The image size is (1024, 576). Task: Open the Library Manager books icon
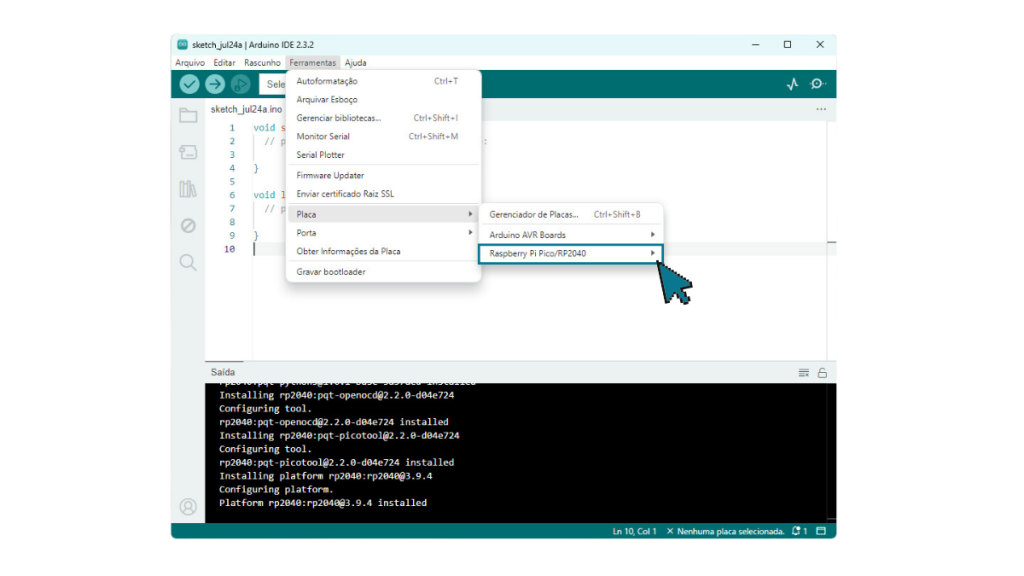[x=188, y=189]
